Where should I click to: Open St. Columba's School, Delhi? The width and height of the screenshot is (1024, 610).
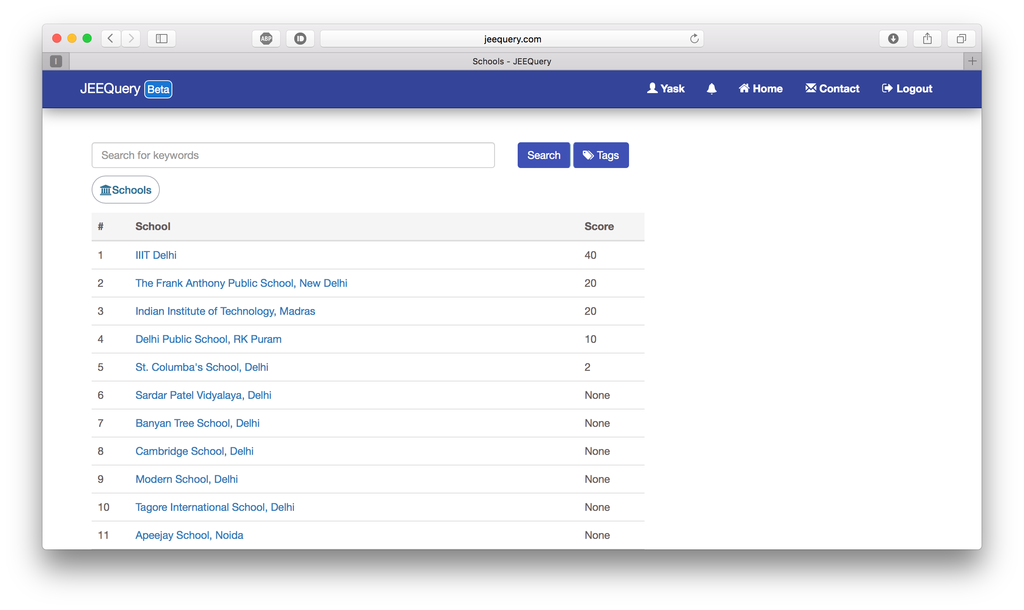[x=202, y=368]
